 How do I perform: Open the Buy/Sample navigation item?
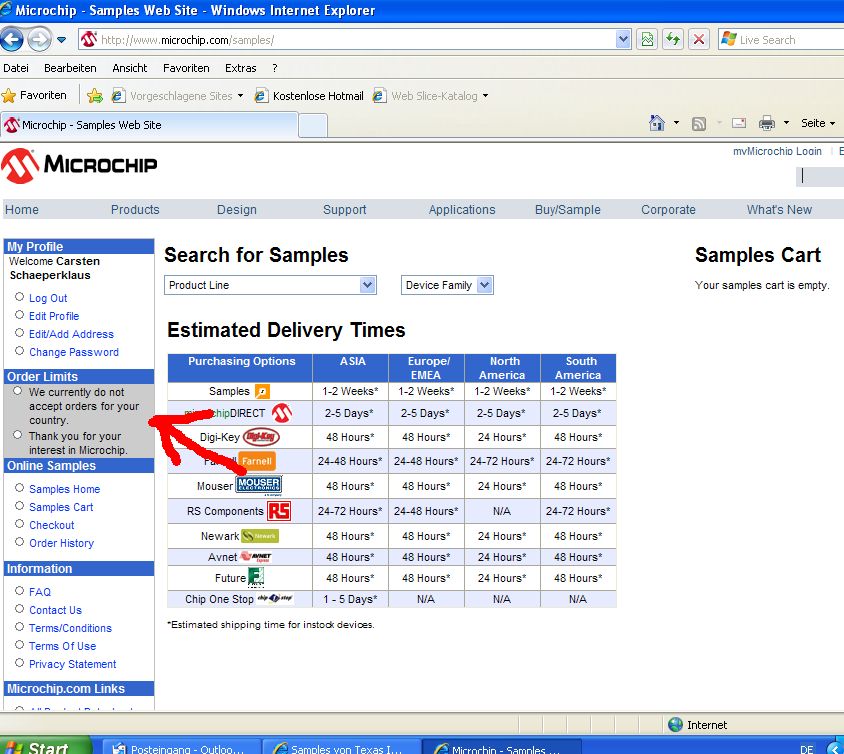click(568, 210)
